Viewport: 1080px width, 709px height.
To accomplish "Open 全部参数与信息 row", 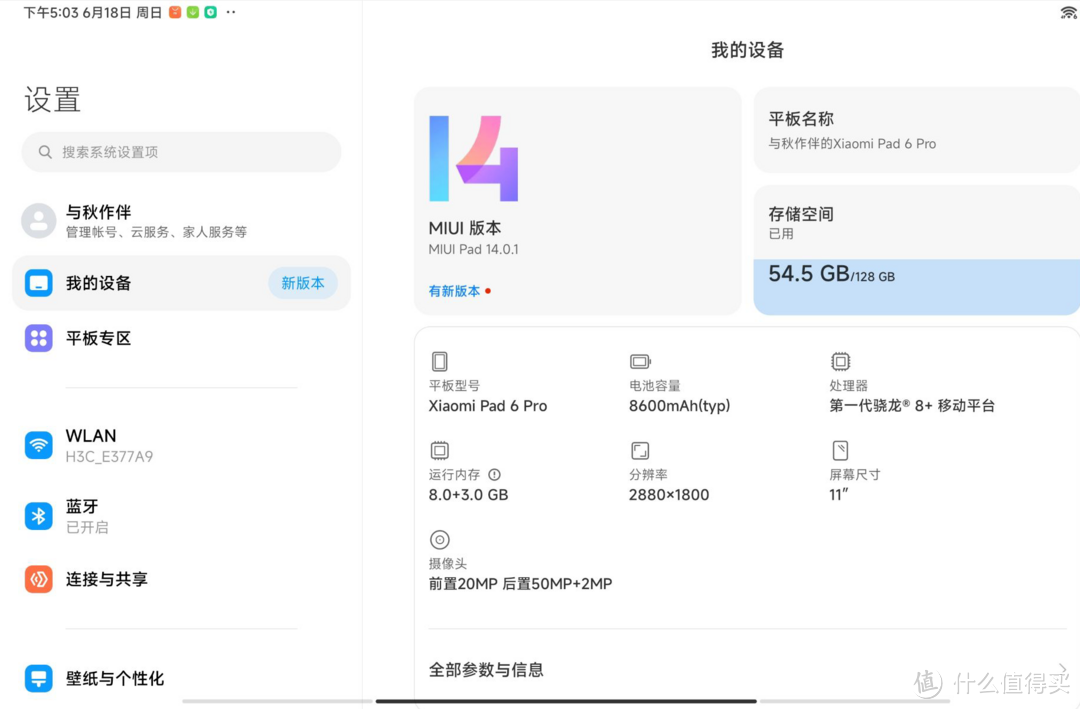I will point(747,669).
